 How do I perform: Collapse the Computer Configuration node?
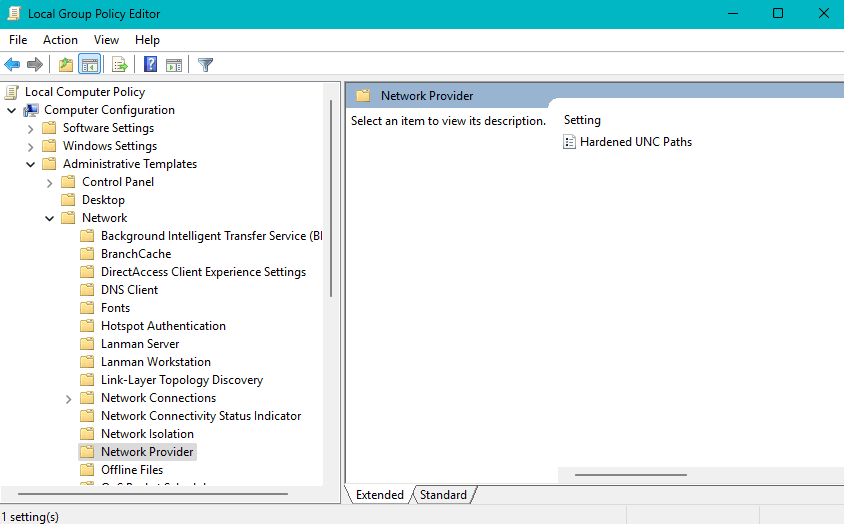[11, 110]
